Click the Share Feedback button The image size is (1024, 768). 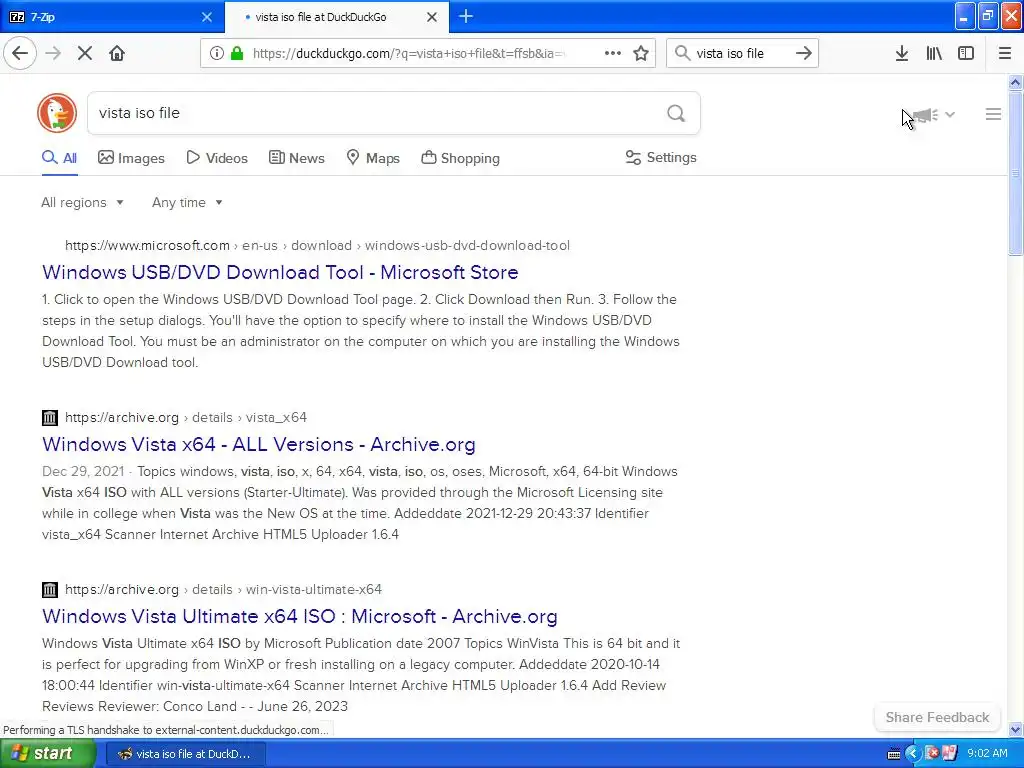[937, 717]
